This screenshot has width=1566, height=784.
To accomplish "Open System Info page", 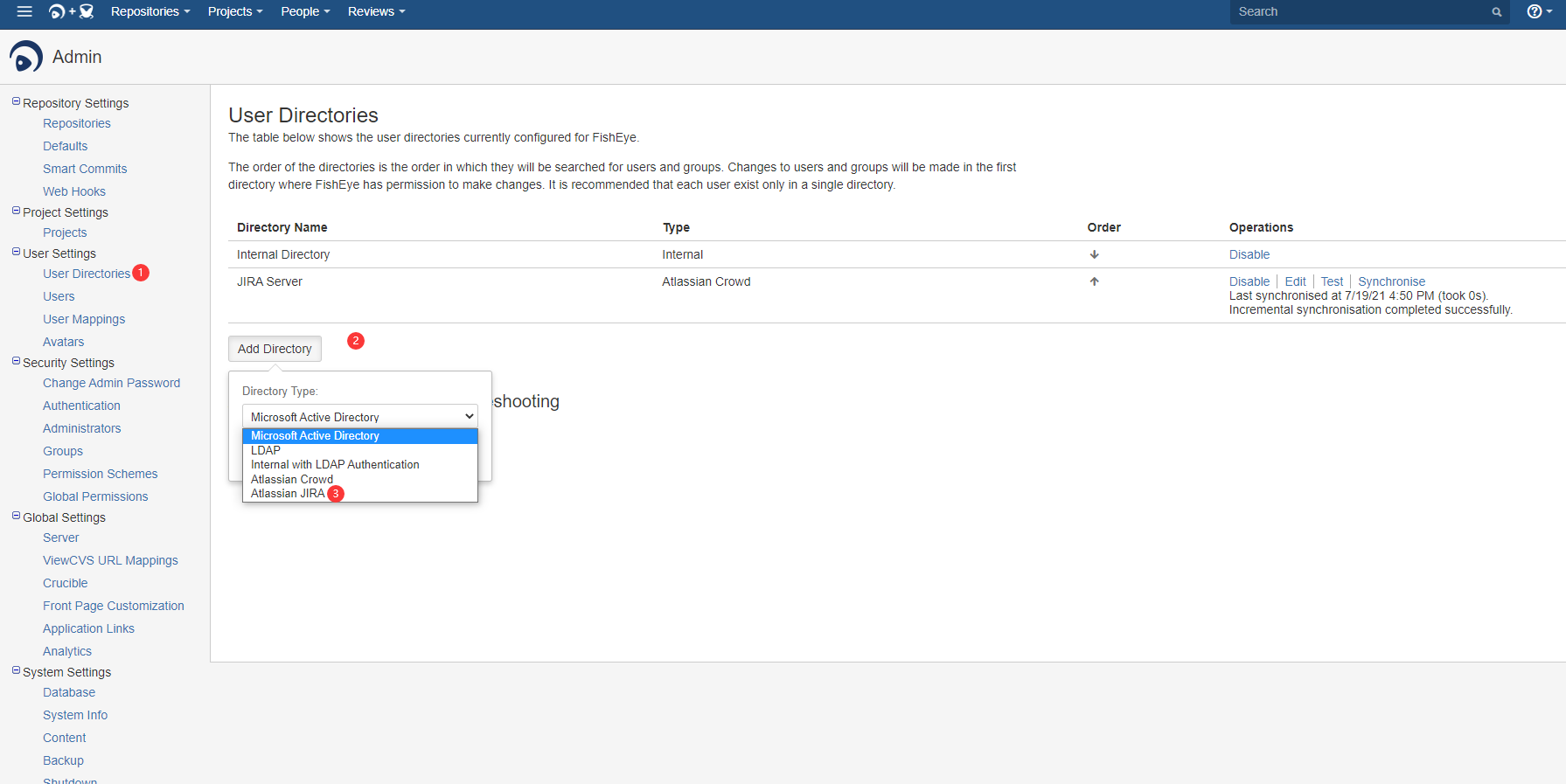I will click(x=75, y=715).
